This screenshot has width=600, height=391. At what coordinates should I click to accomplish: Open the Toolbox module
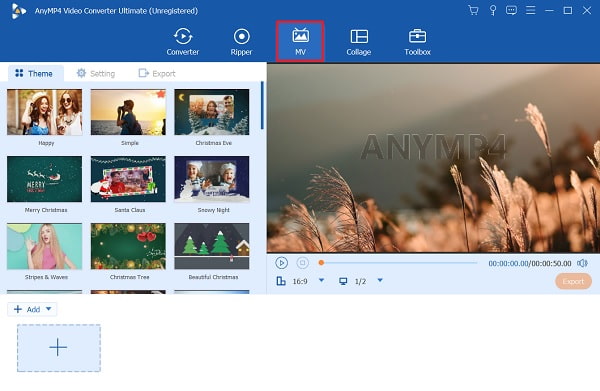(x=417, y=42)
